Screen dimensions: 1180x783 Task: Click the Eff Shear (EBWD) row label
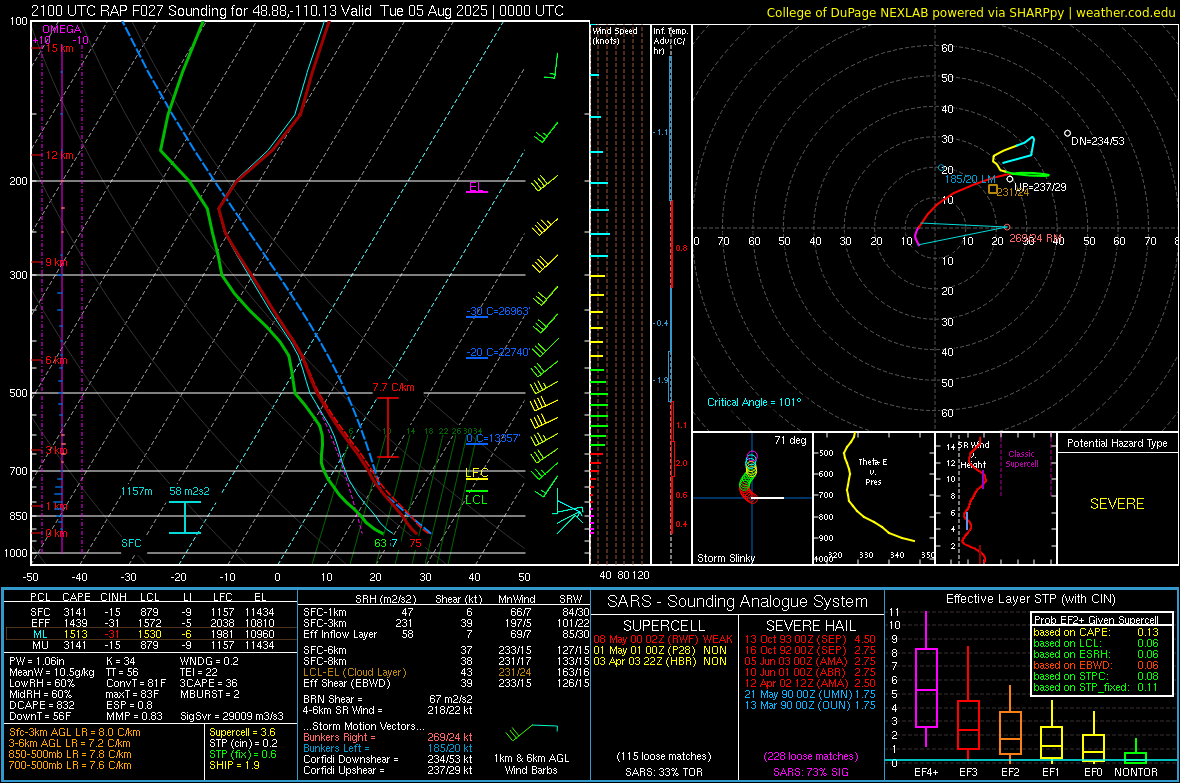[347, 684]
